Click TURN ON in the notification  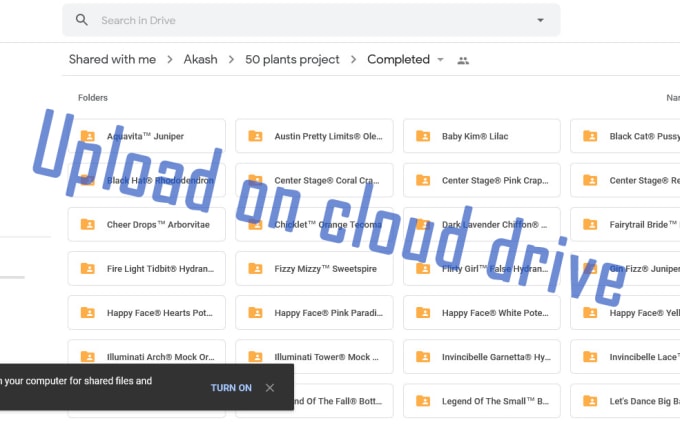click(231, 388)
